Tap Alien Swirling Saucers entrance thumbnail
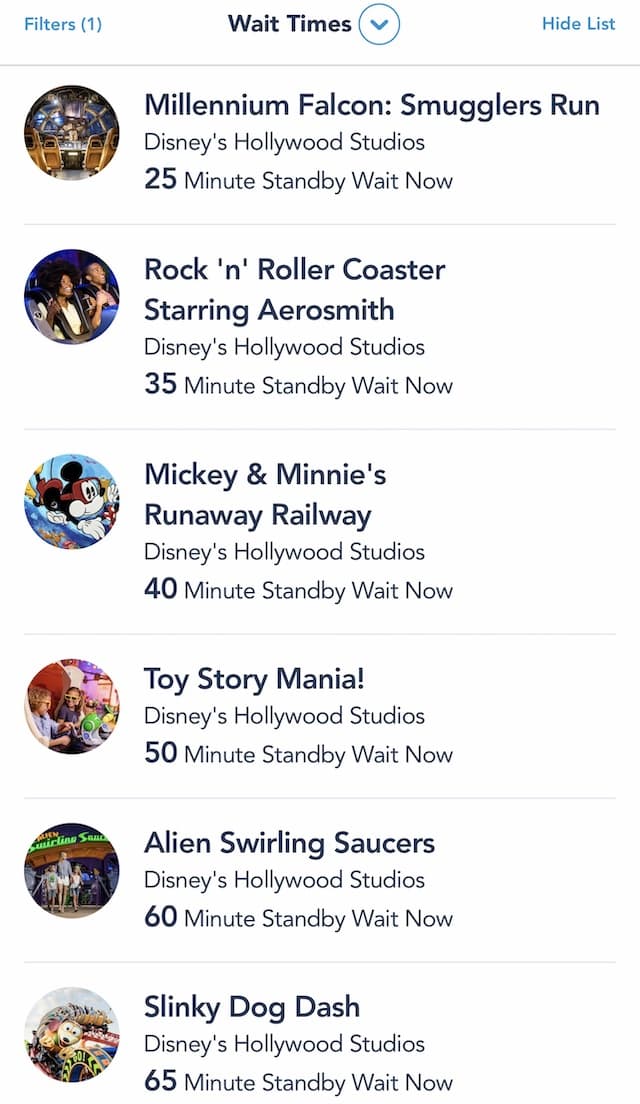 click(x=72, y=870)
